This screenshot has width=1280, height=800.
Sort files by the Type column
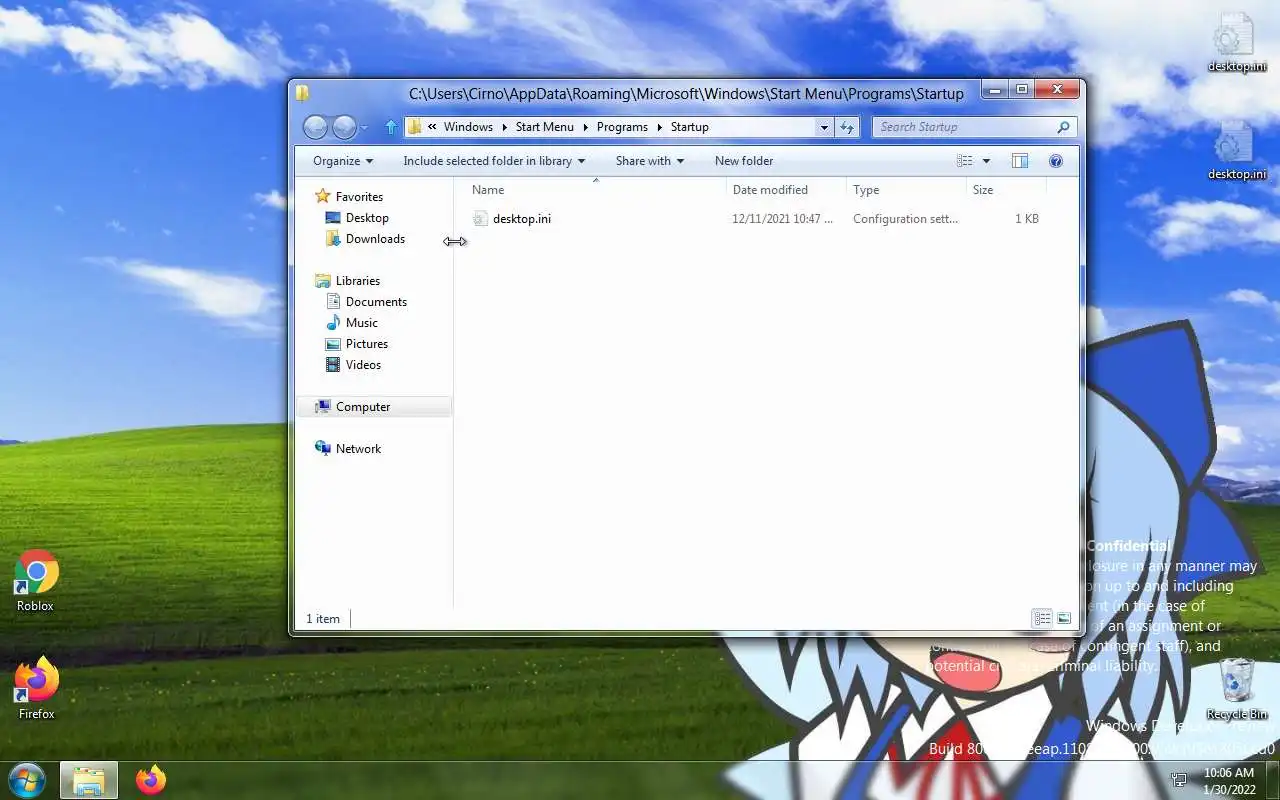(x=906, y=190)
